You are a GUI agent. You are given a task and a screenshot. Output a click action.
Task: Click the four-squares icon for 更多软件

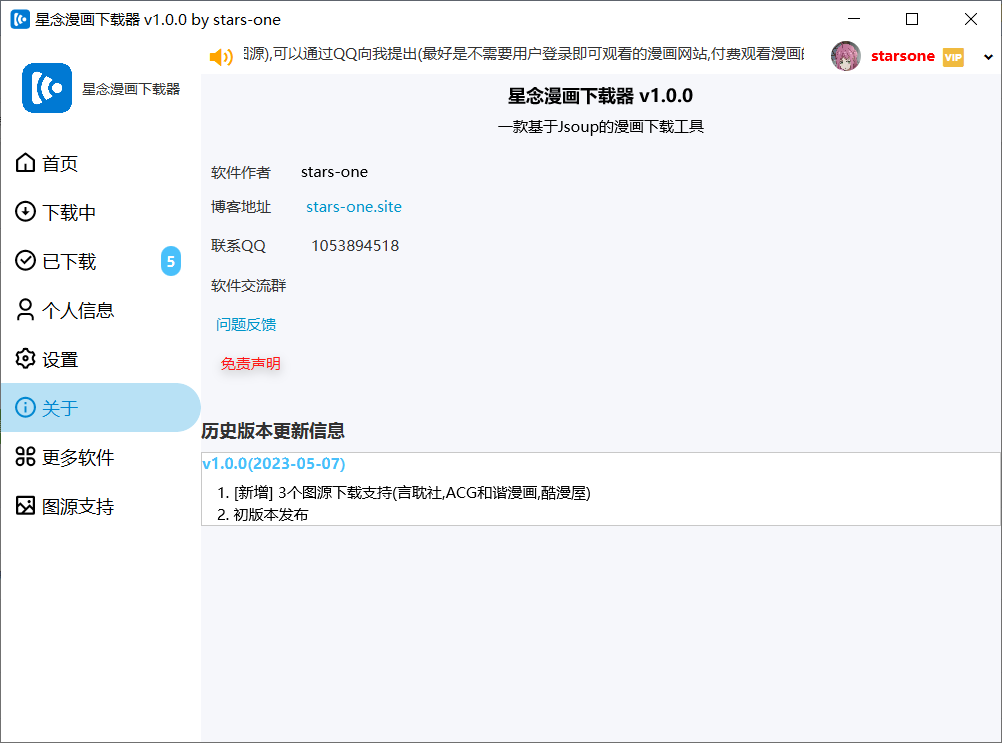point(26,457)
